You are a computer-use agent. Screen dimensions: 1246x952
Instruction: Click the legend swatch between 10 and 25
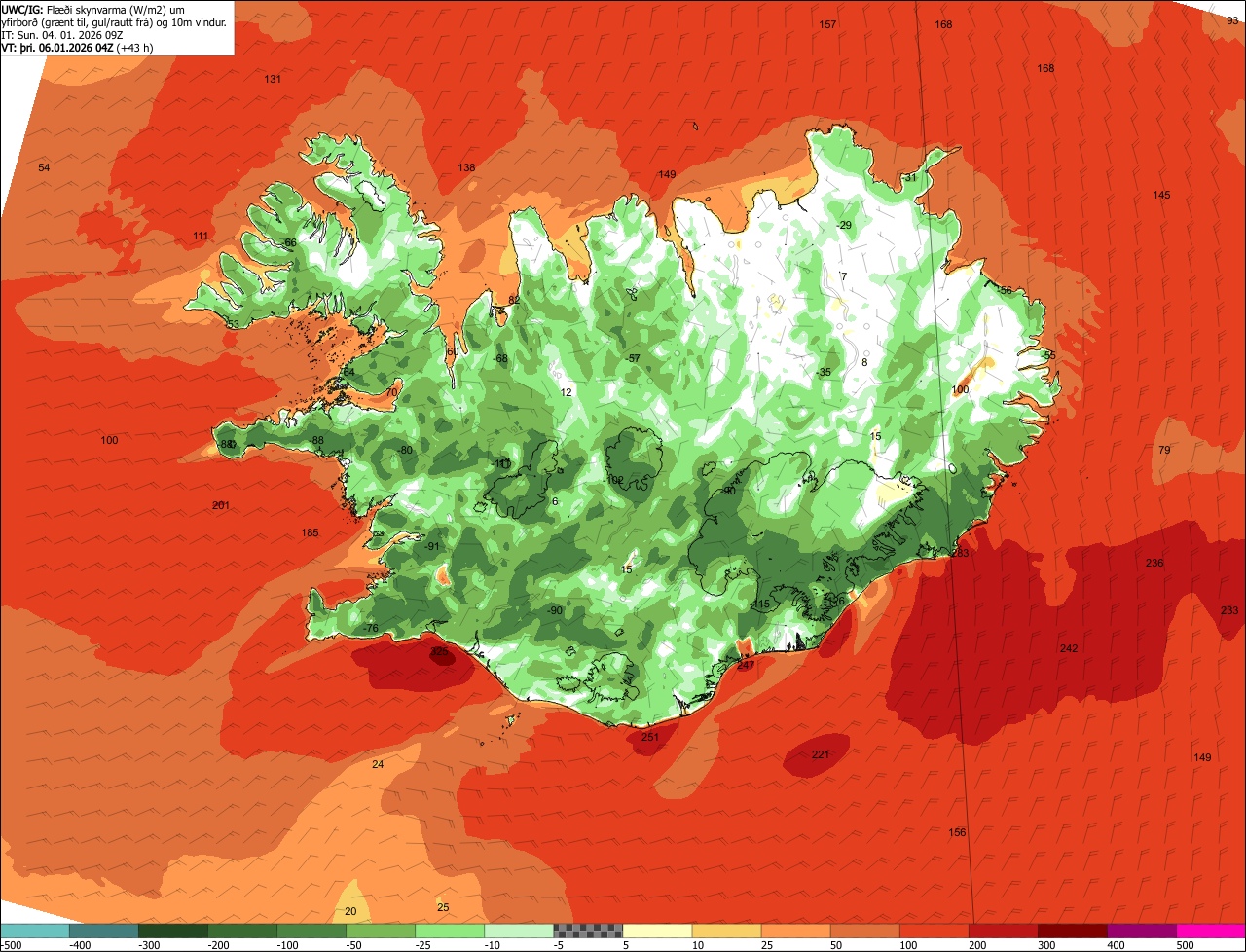(726, 931)
